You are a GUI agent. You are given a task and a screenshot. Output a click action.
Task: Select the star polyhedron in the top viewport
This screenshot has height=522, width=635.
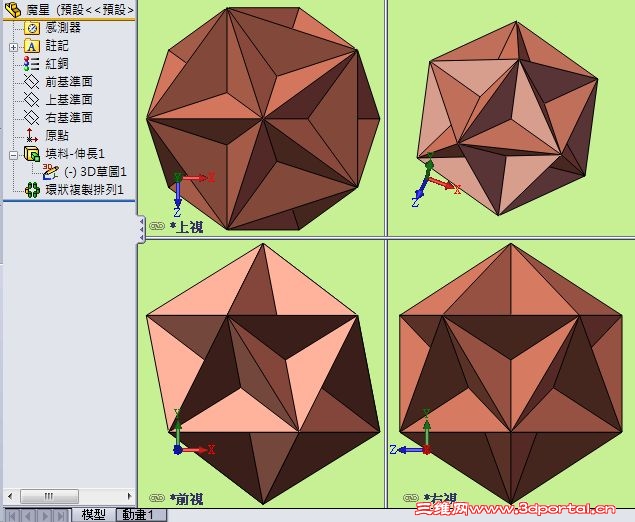tap(263, 119)
